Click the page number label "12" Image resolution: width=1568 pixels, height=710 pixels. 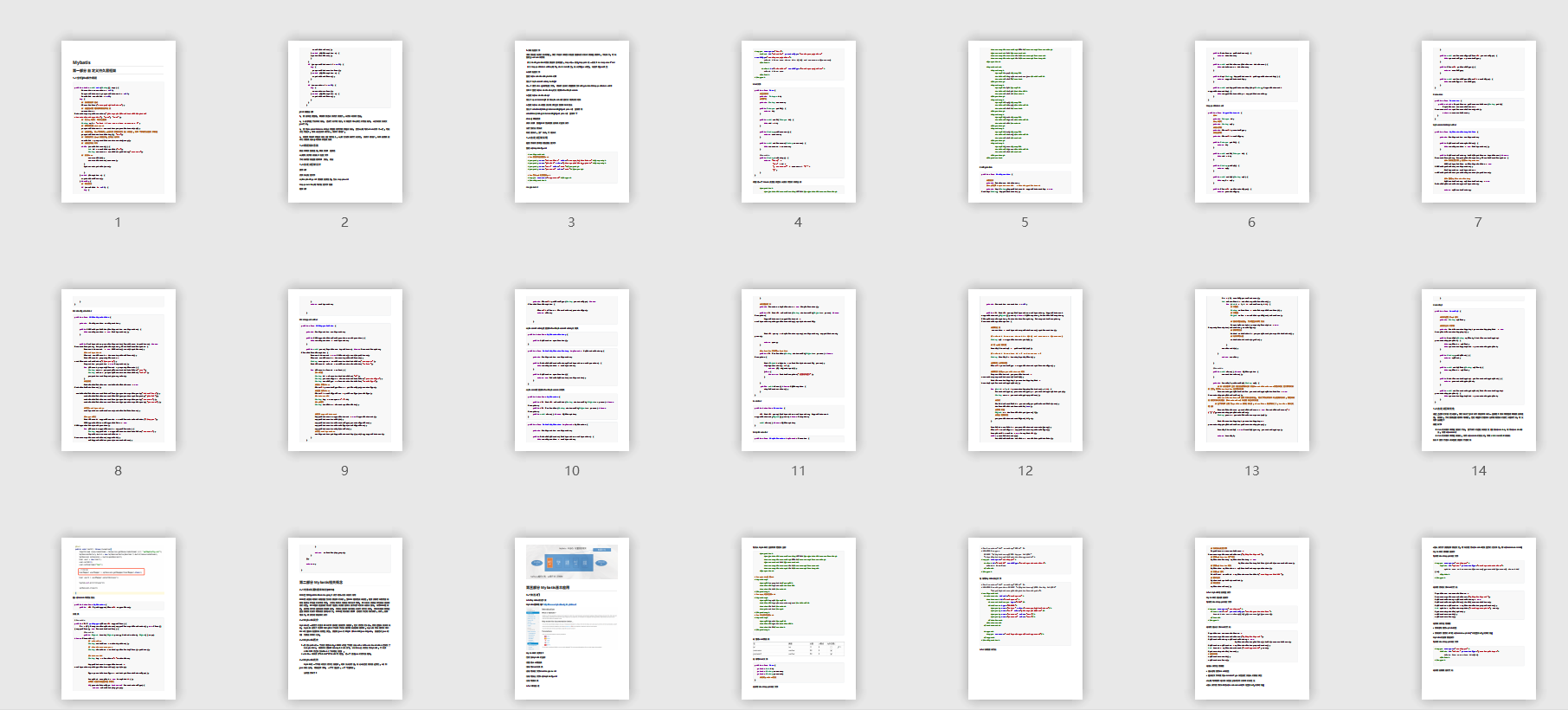coord(1025,471)
